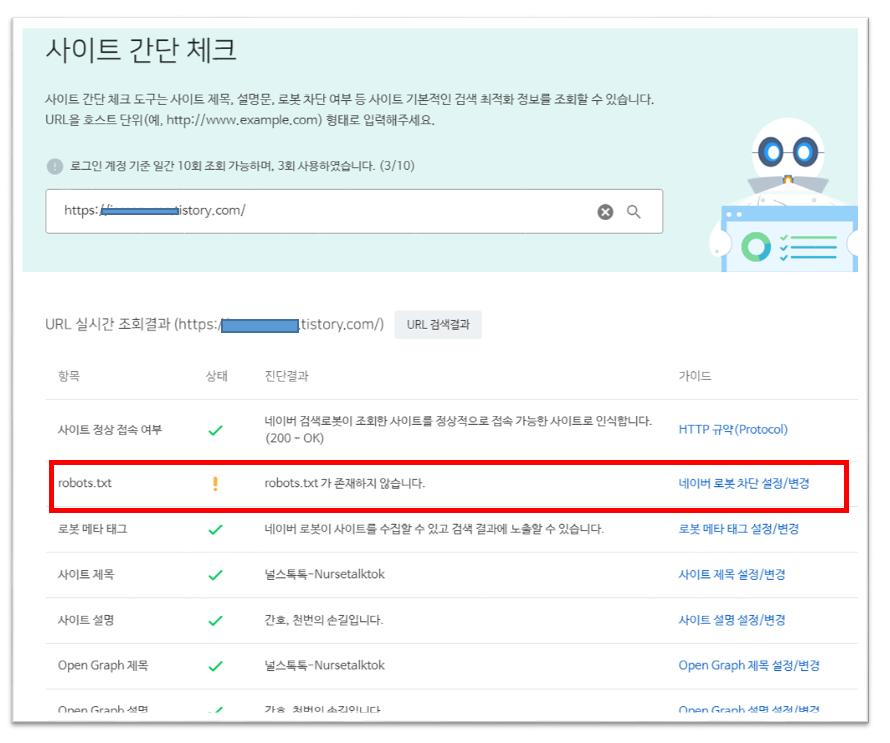Click the 로봇 메타 태그 diagnosis result text
The width and height of the screenshot is (890, 743).
434,529
